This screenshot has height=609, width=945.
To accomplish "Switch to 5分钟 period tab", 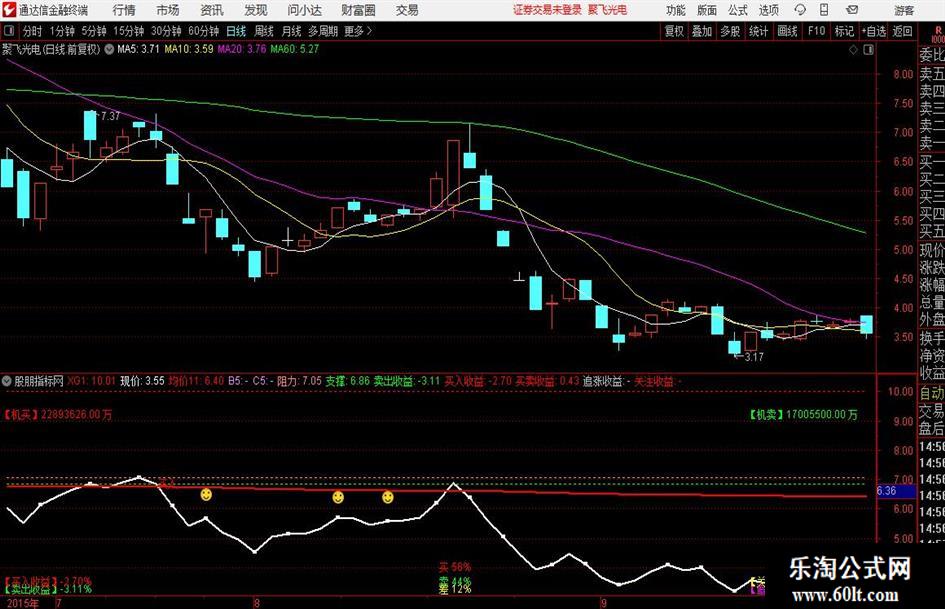I will pos(94,31).
